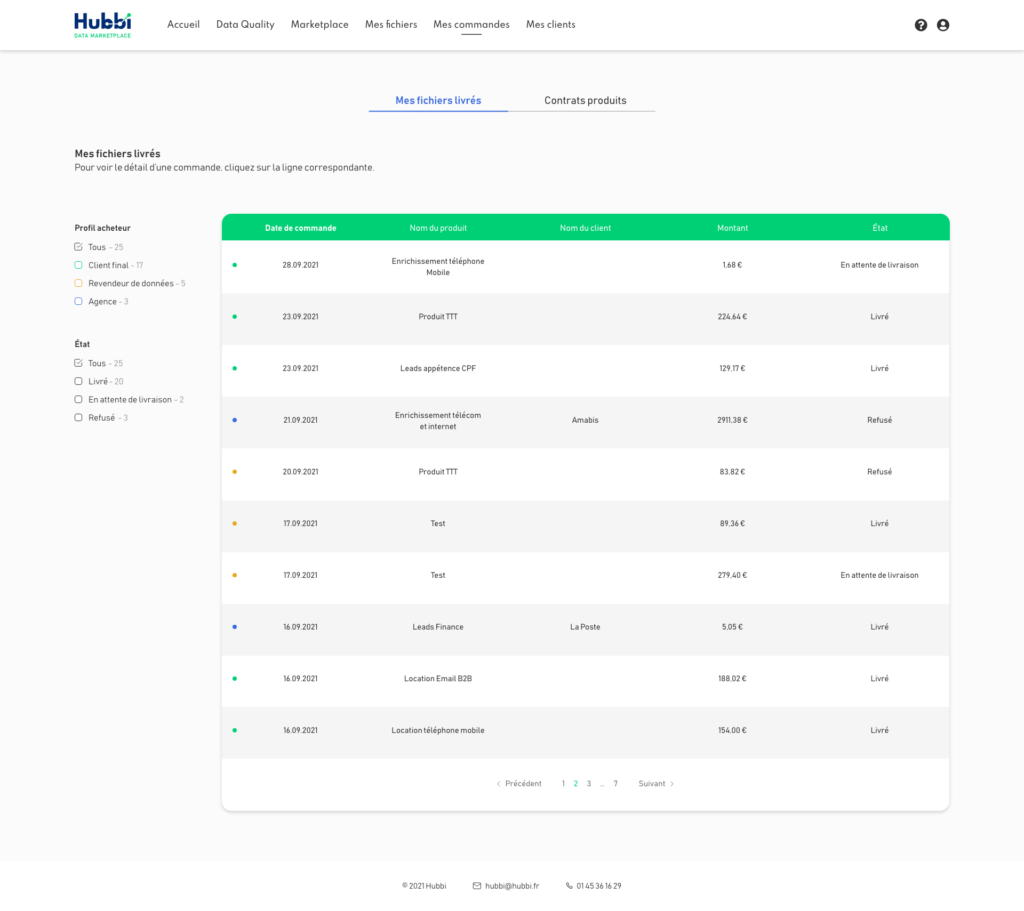
Task: Click the amount 279,40 €
Action: point(732,575)
